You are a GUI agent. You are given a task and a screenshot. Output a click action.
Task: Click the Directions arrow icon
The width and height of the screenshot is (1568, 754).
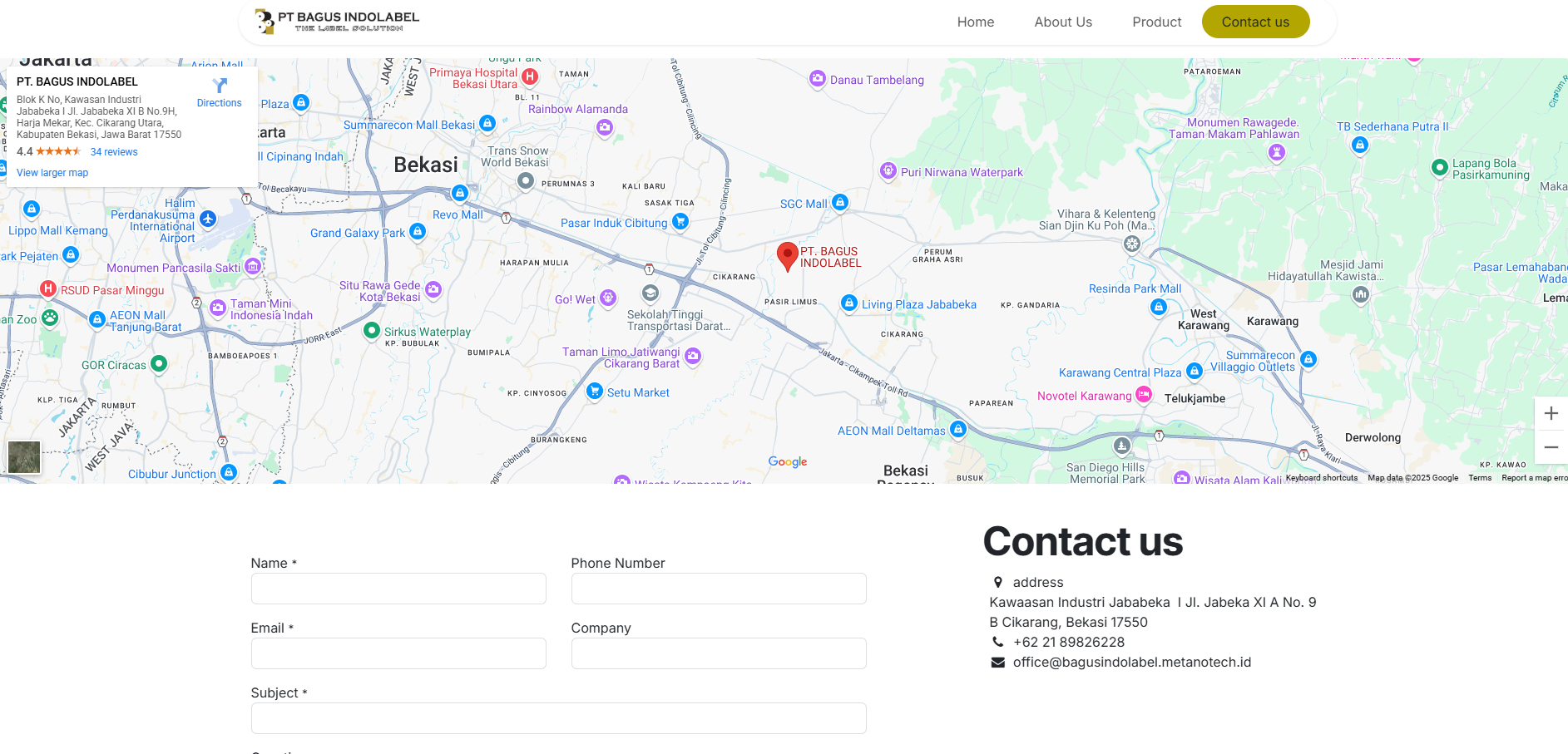click(x=220, y=86)
